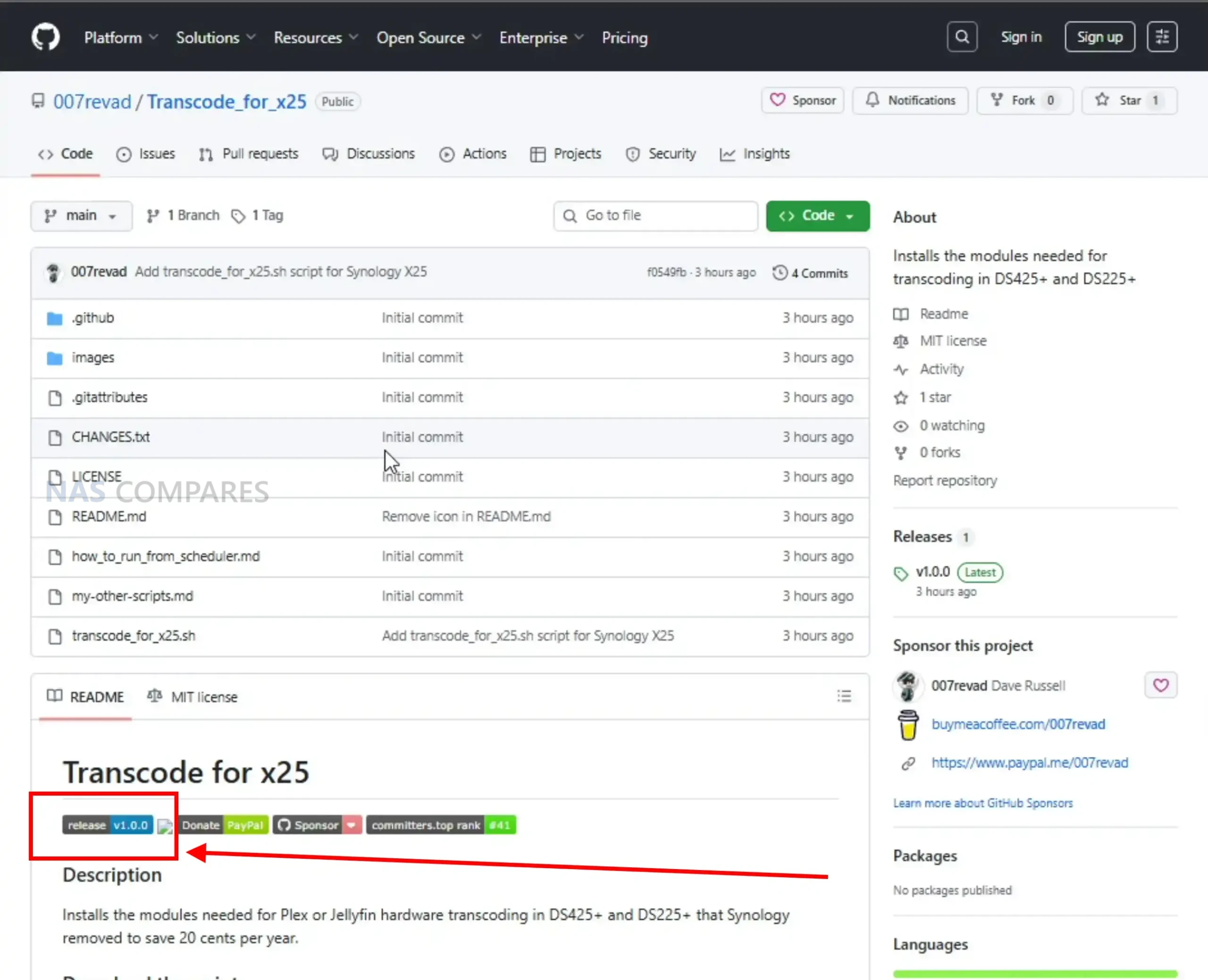1208x980 pixels.
Task: View the 1 Tag link
Action: pos(257,216)
